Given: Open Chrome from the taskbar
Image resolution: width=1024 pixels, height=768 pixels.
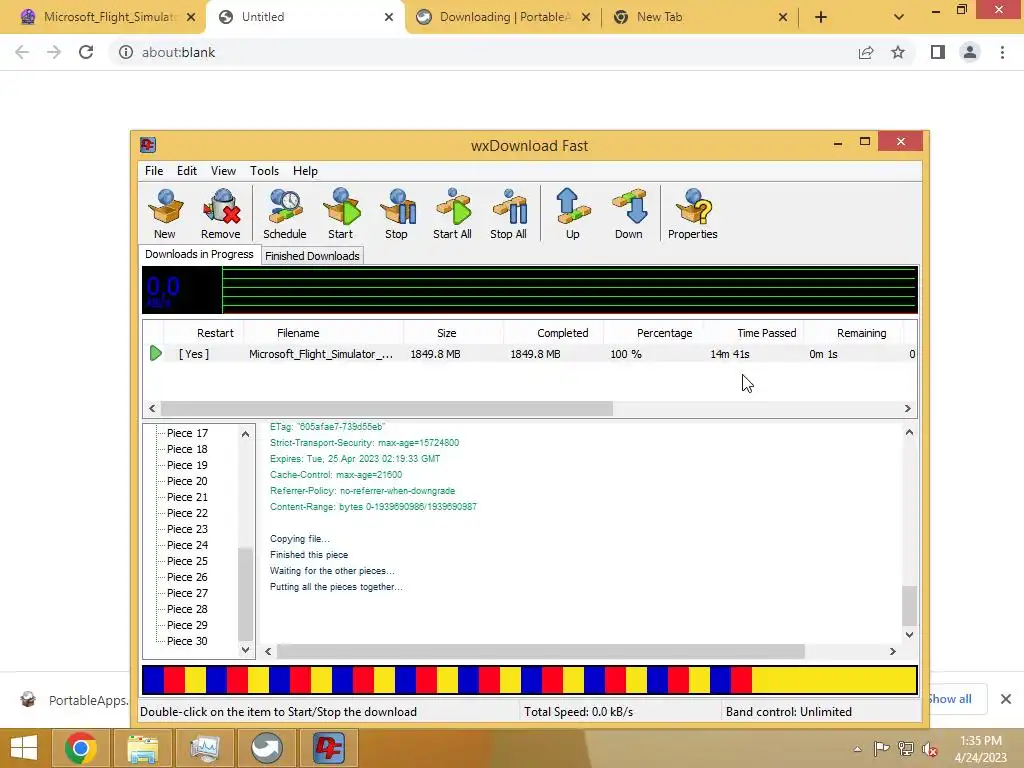Looking at the screenshot, I should [80, 748].
